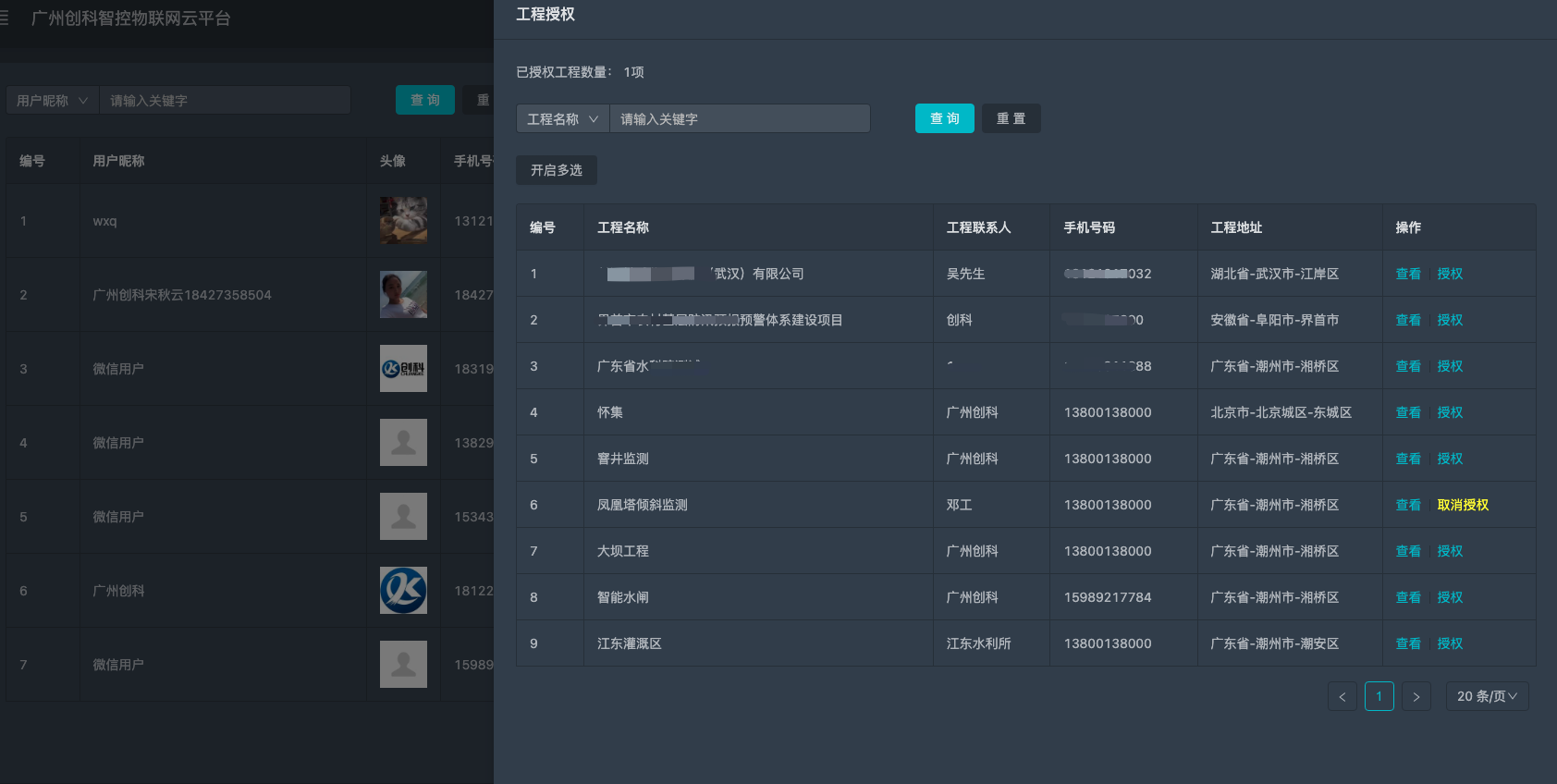Click the 工程授权 panel title
The height and width of the screenshot is (784, 1557).
546,14
